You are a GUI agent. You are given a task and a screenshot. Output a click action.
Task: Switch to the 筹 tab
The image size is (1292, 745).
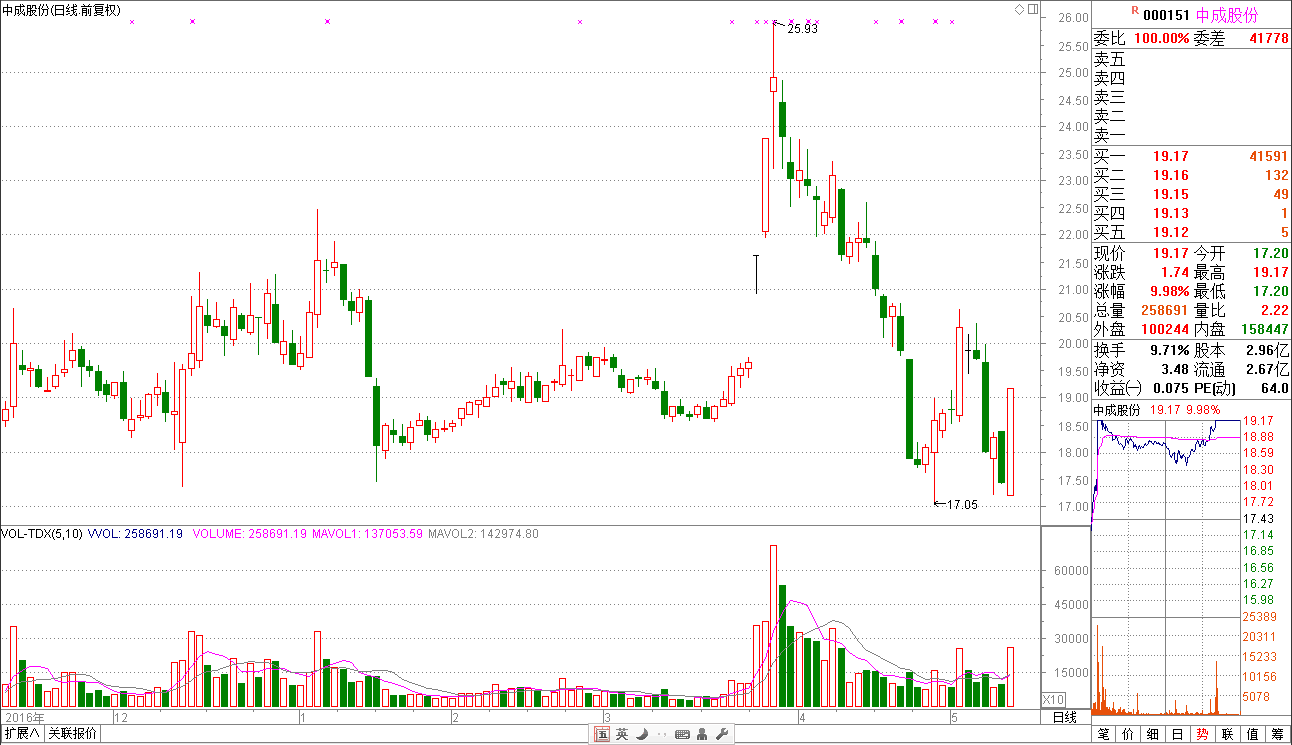[x=1278, y=734]
